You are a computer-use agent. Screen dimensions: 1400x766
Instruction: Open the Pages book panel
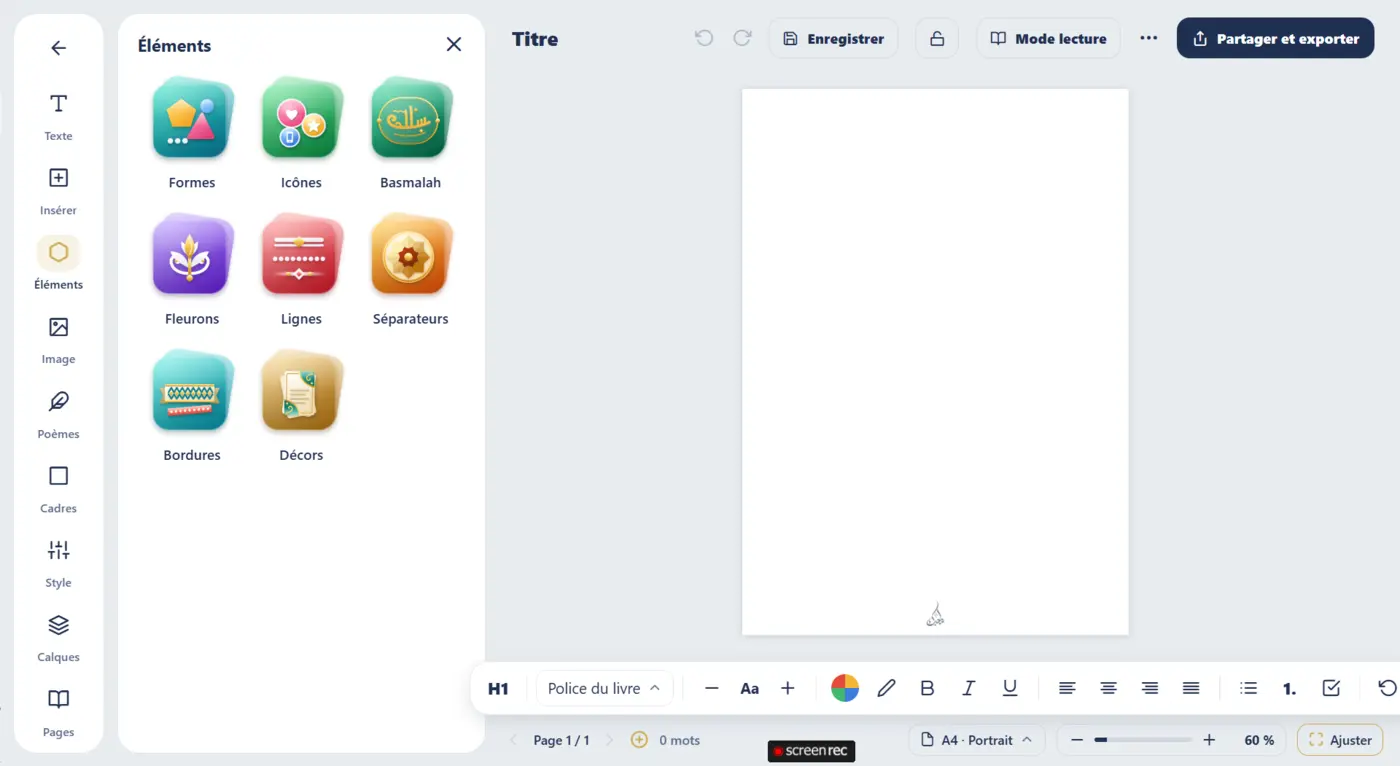(x=58, y=712)
